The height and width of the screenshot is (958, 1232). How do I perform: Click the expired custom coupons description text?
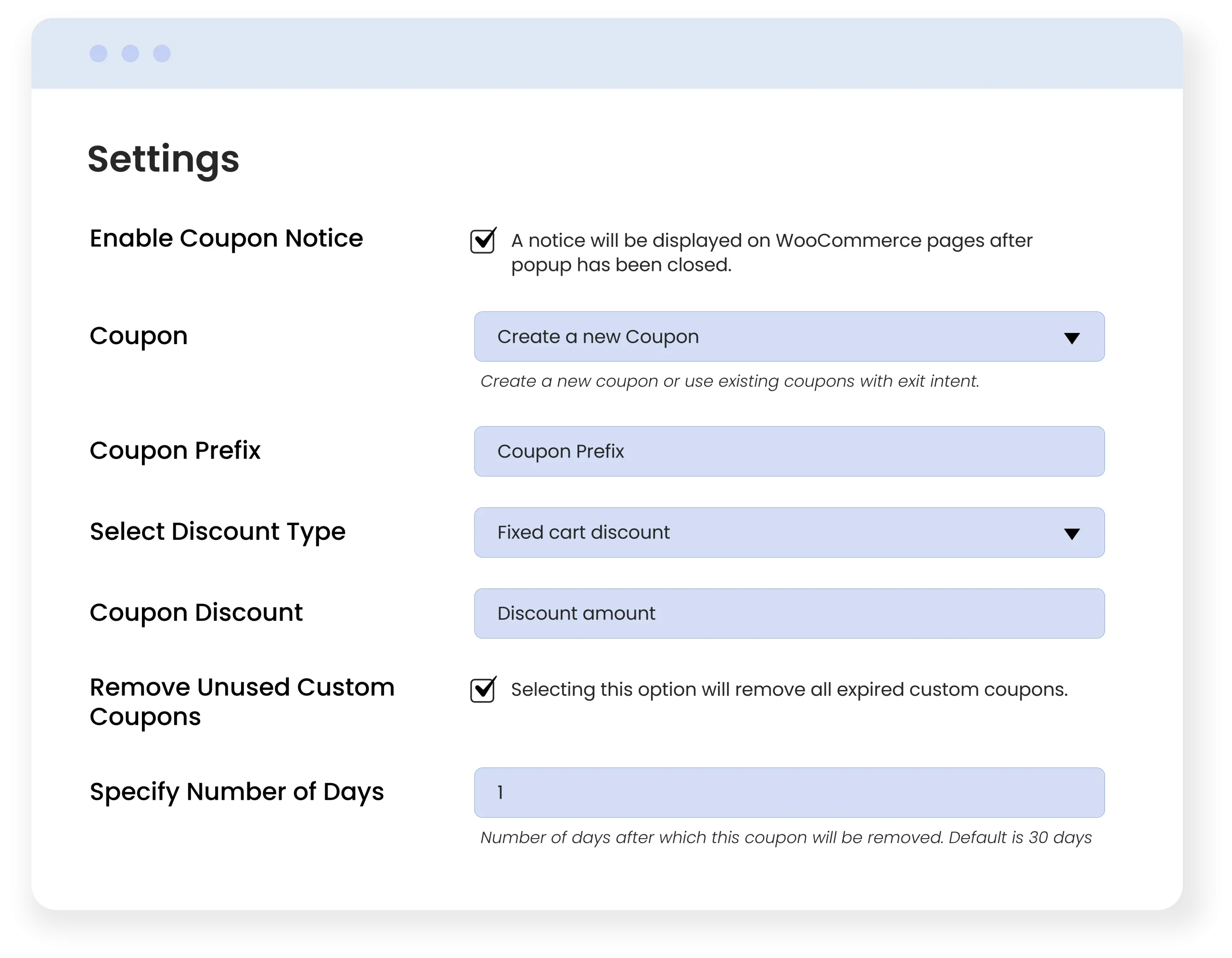[789, 690]
